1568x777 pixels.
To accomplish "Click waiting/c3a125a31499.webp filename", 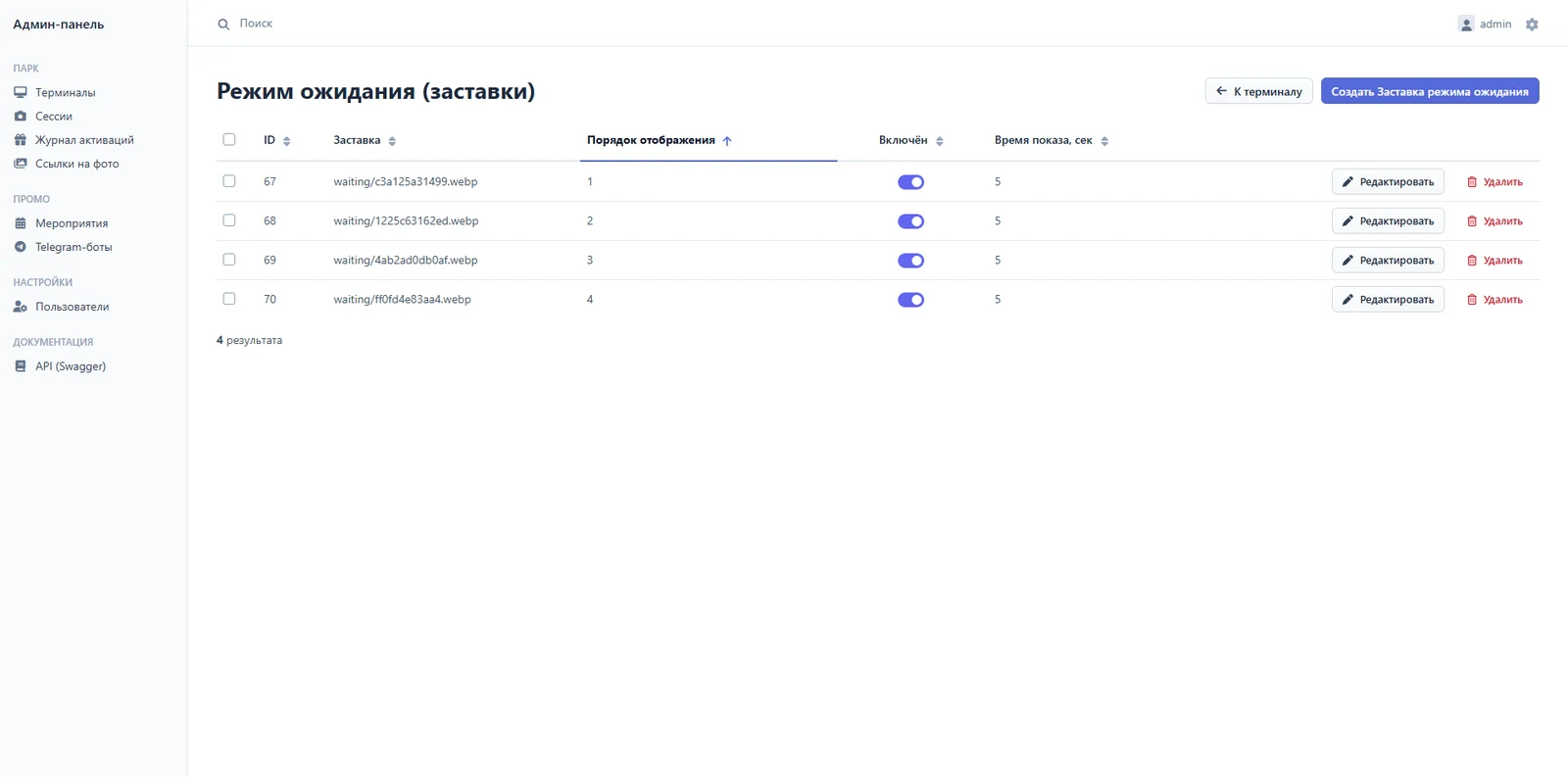I will coord(406,182).
